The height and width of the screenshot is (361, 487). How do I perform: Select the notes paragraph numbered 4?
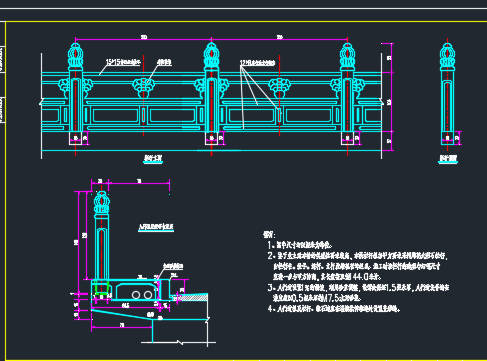pyautogui.click(x=334, y=309)
